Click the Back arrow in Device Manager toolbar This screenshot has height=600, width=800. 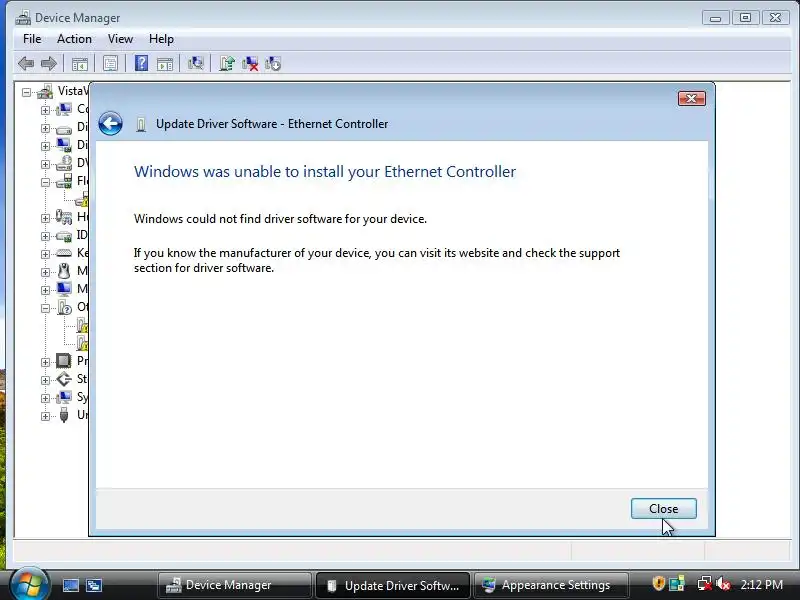click(x=26, y=64)
